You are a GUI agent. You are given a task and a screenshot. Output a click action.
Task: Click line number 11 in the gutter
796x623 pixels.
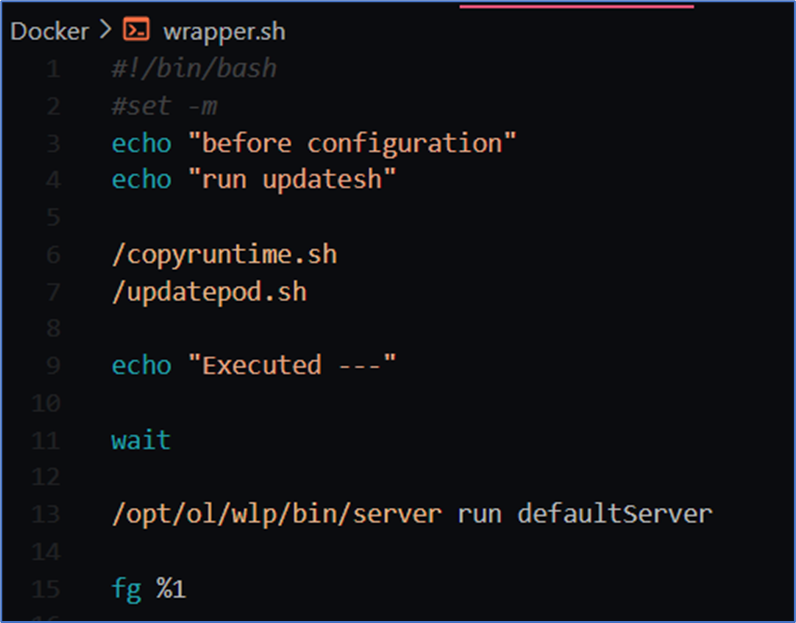48,439
